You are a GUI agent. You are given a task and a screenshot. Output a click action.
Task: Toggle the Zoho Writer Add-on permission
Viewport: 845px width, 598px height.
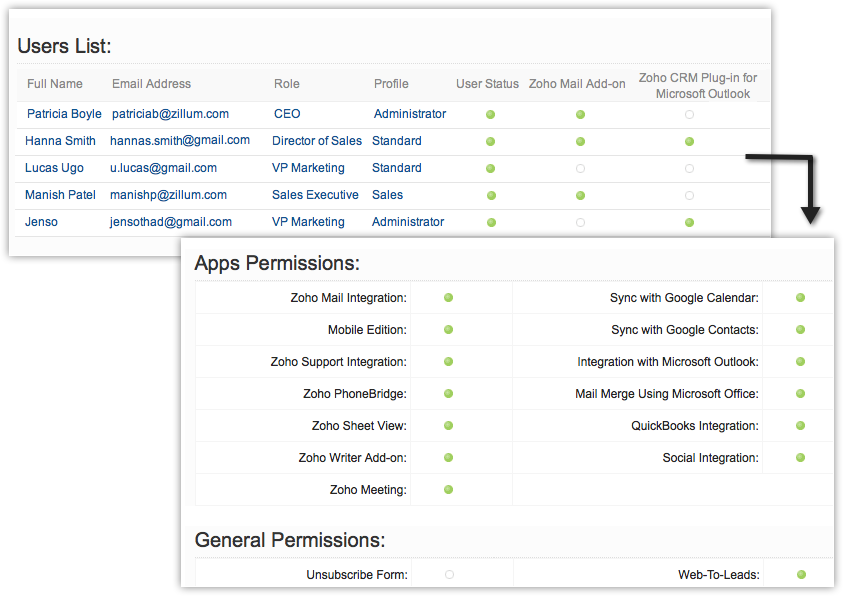coord(448,458)
